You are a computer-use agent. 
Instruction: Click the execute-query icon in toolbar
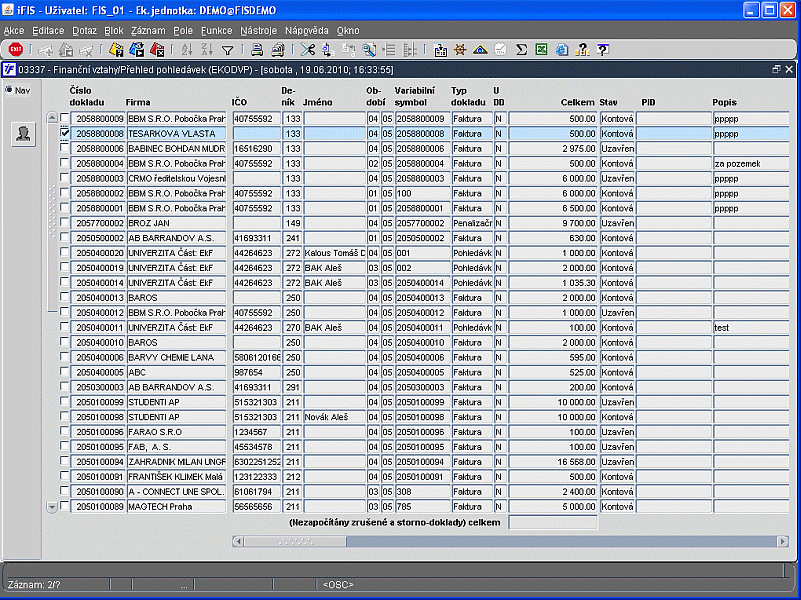click(136, 50)
